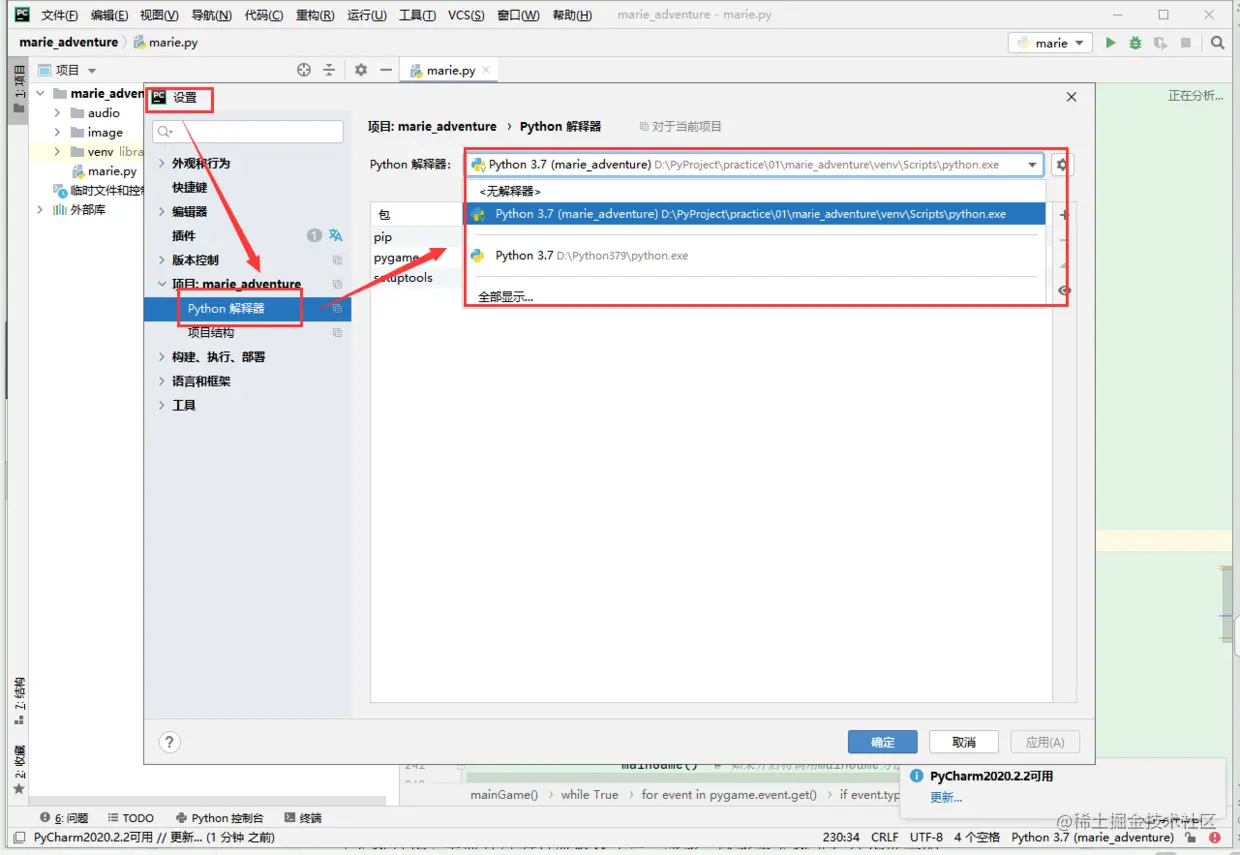
Task: Close the marie.py editor tab
Action: pos(486,70)
